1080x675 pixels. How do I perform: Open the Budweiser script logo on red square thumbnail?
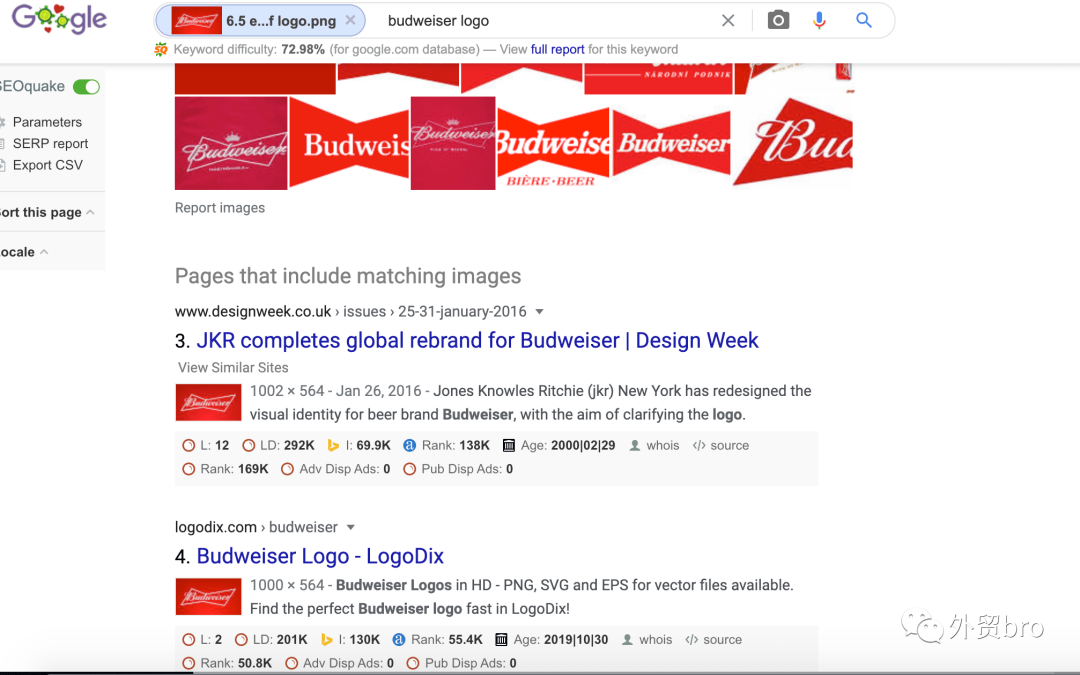click(x=231, y=143)
